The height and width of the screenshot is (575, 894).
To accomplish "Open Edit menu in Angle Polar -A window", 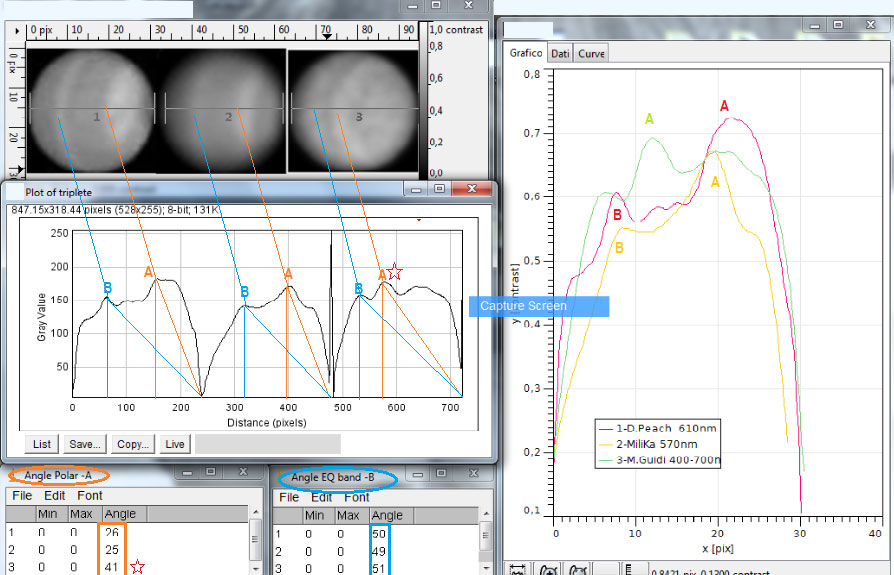I will point(55,495).
